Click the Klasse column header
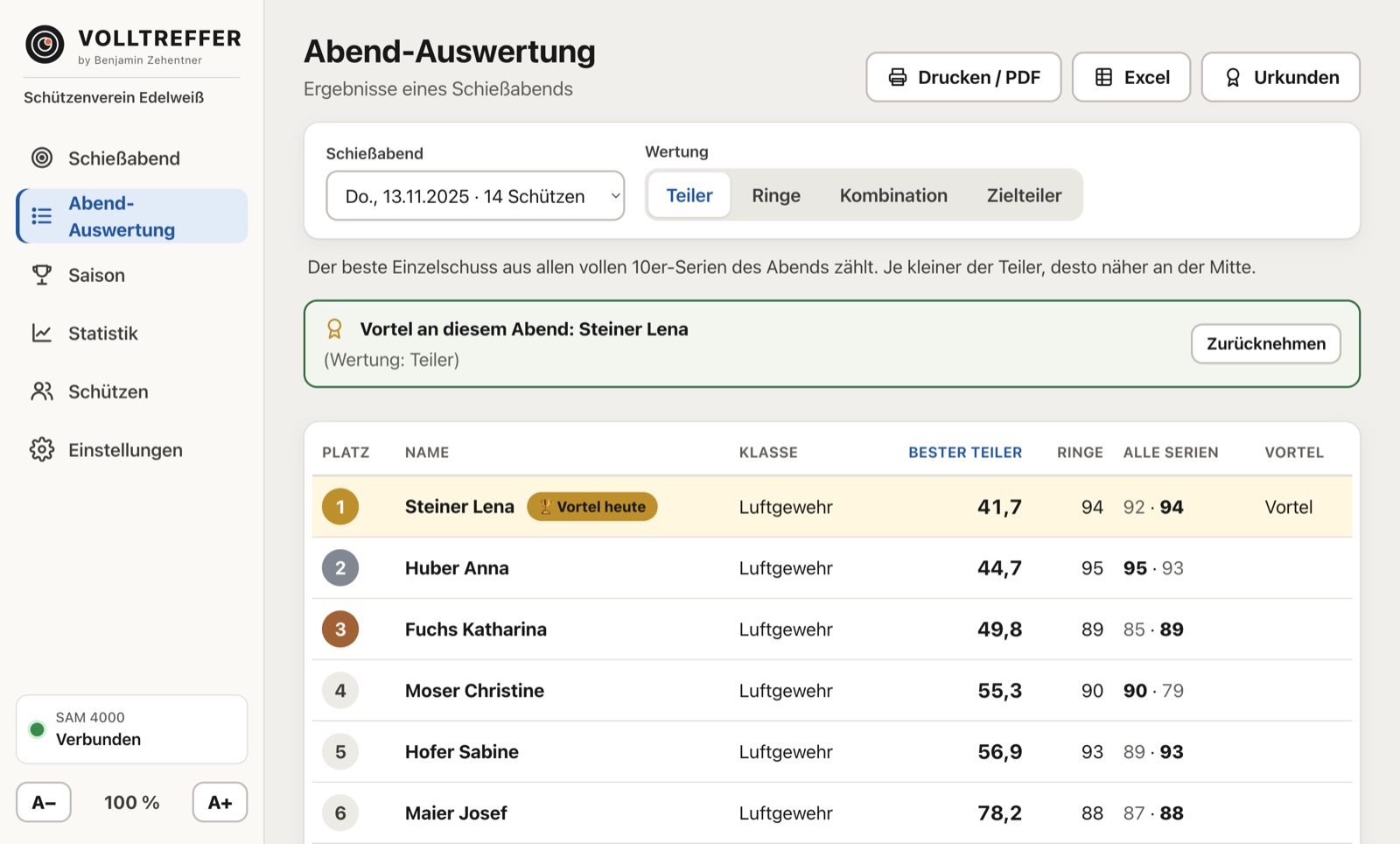Screen dimensions: 1400x844 pos(768,452)
